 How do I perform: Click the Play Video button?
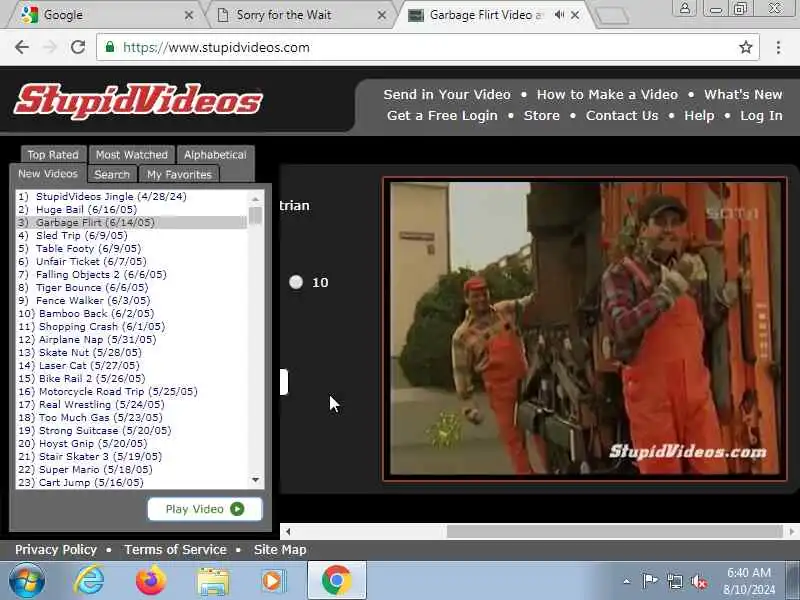[x=205, y=509]
